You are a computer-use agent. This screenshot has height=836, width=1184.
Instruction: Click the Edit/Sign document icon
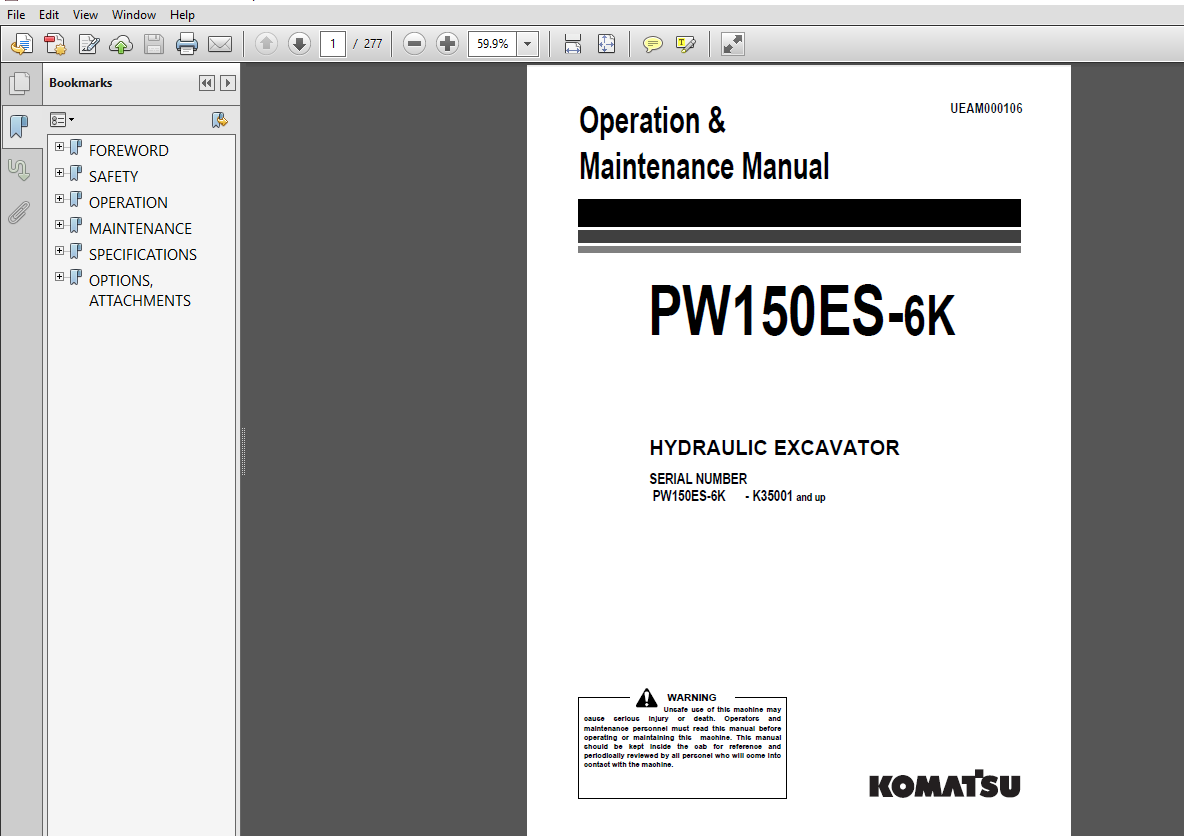(x=88, y=45)
